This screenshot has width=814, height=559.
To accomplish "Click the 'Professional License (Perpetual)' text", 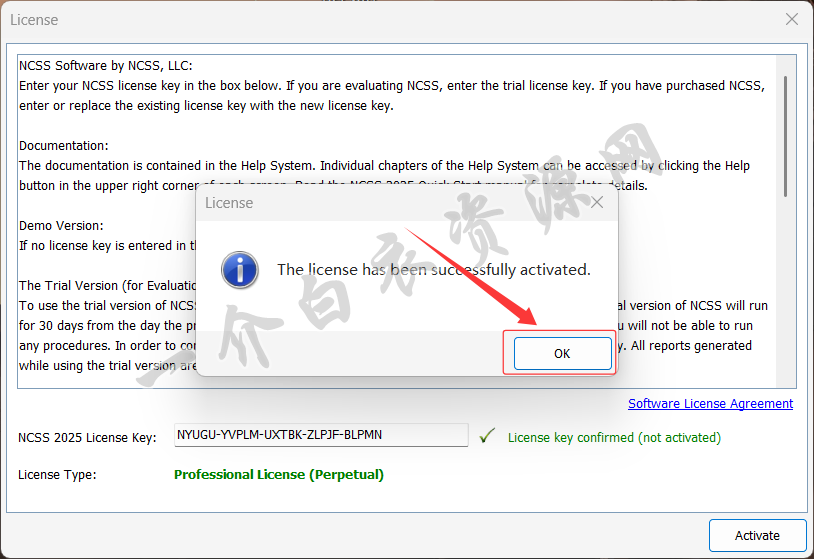I will click(278, 474).
